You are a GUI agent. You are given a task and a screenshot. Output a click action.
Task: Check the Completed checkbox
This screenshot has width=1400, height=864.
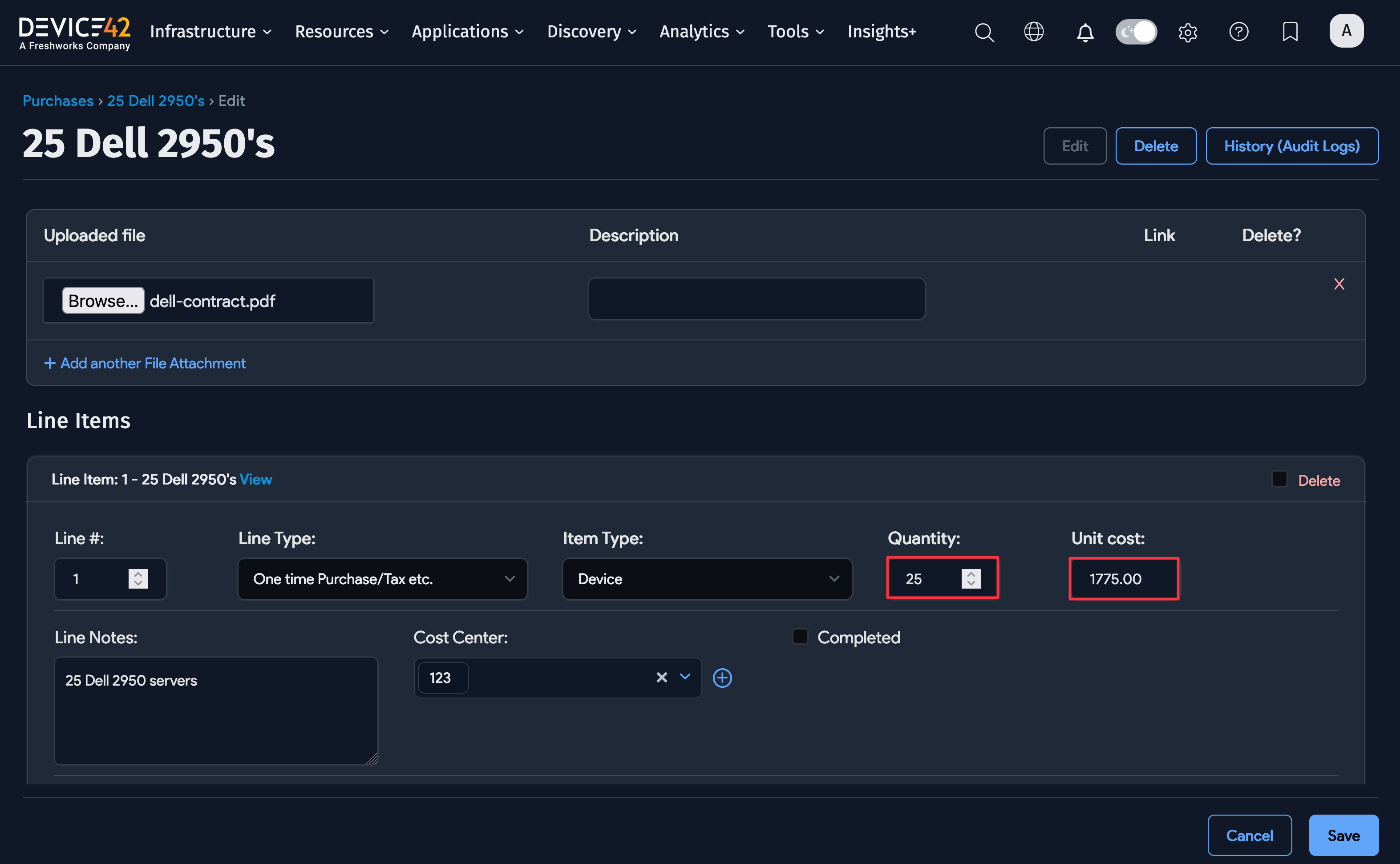pos(800,637)
